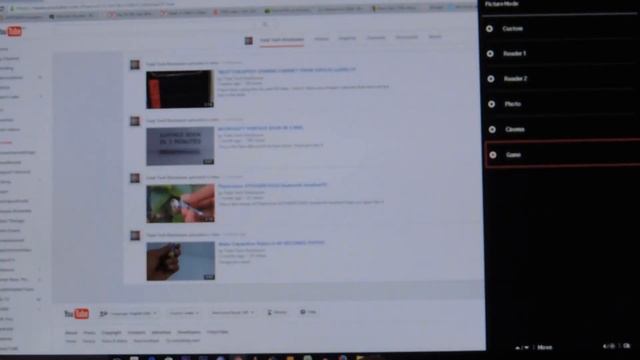Open the Advertise footer link
Viewport: 640px width, 360px height.
[x=161, y=332]
